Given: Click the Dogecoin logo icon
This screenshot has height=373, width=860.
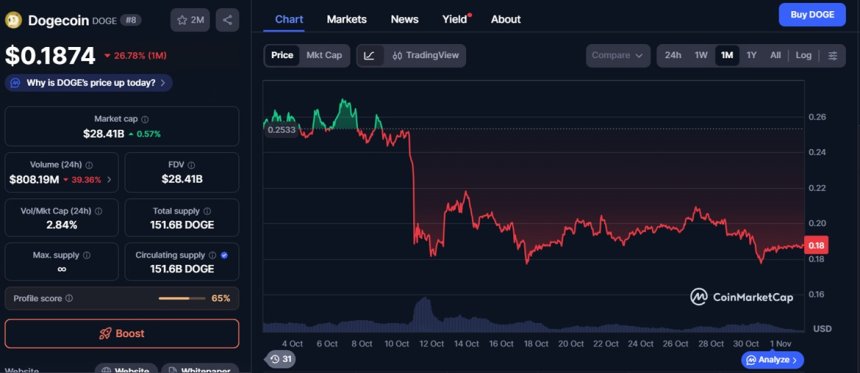Looking at the screenshot, I should click(x=13, y=20).
